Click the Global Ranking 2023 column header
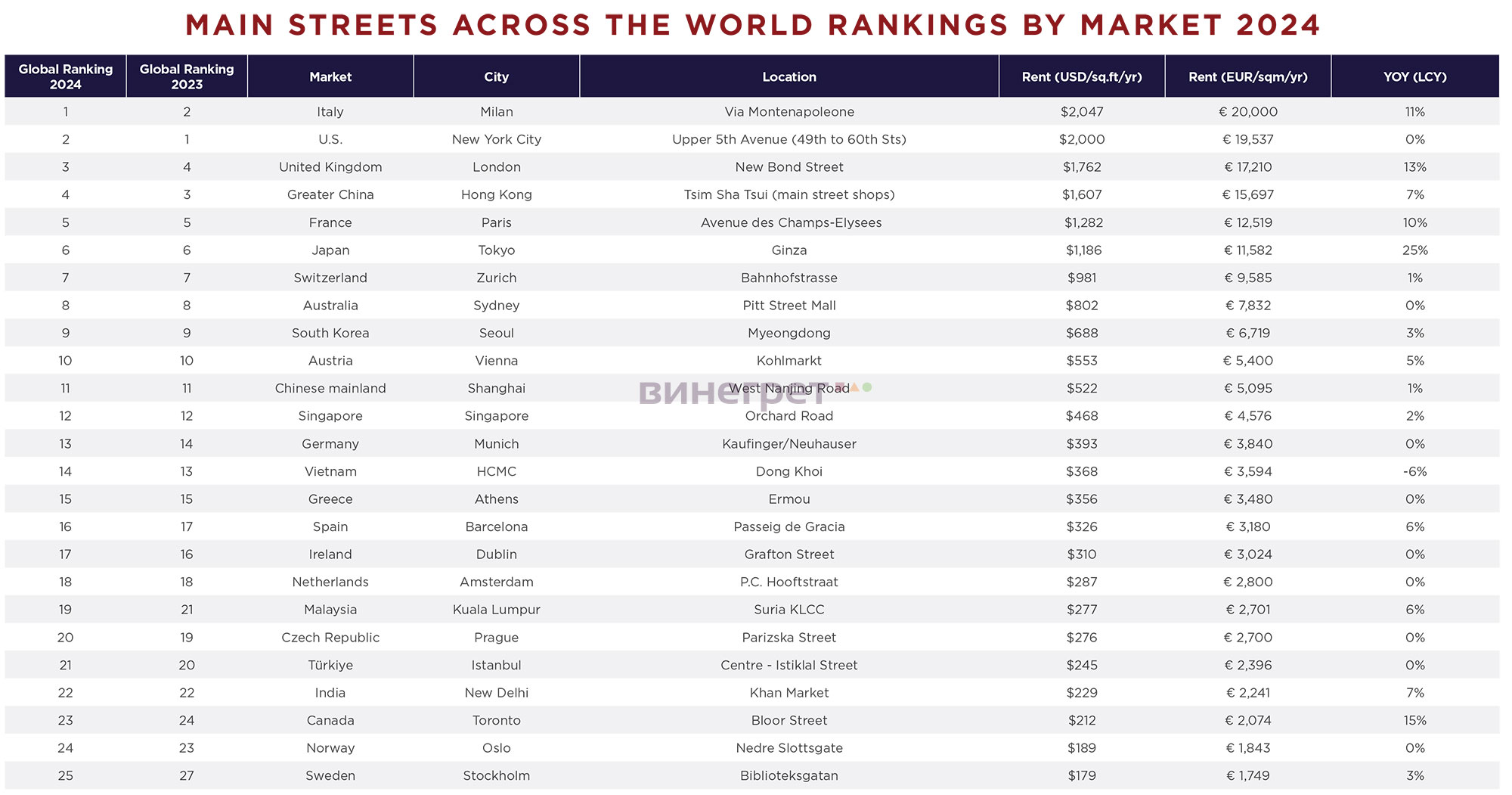 click(187, 76)
